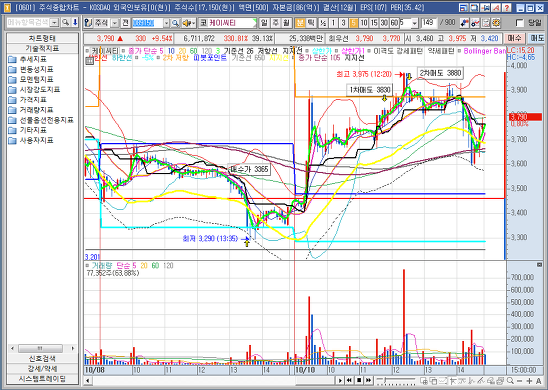Click the help question mark icon in the title bar

tap(506, 8)
